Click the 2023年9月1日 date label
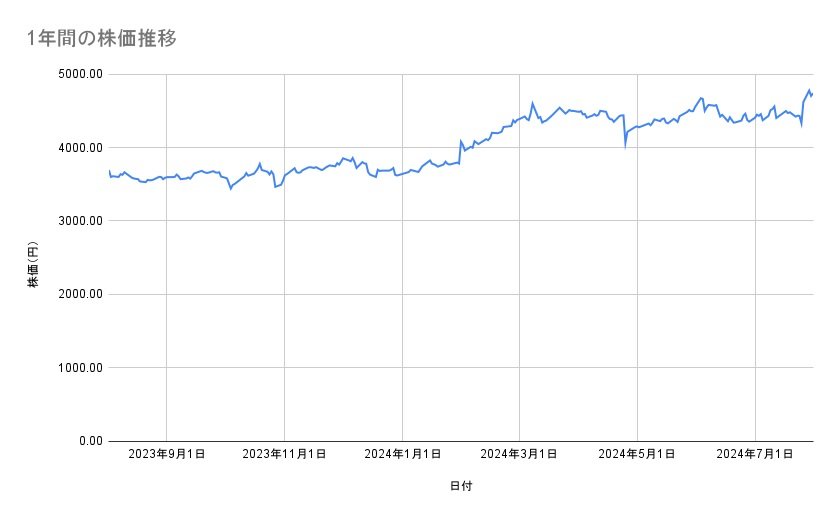The image size is (839, 519). click(x=166, y=455)
